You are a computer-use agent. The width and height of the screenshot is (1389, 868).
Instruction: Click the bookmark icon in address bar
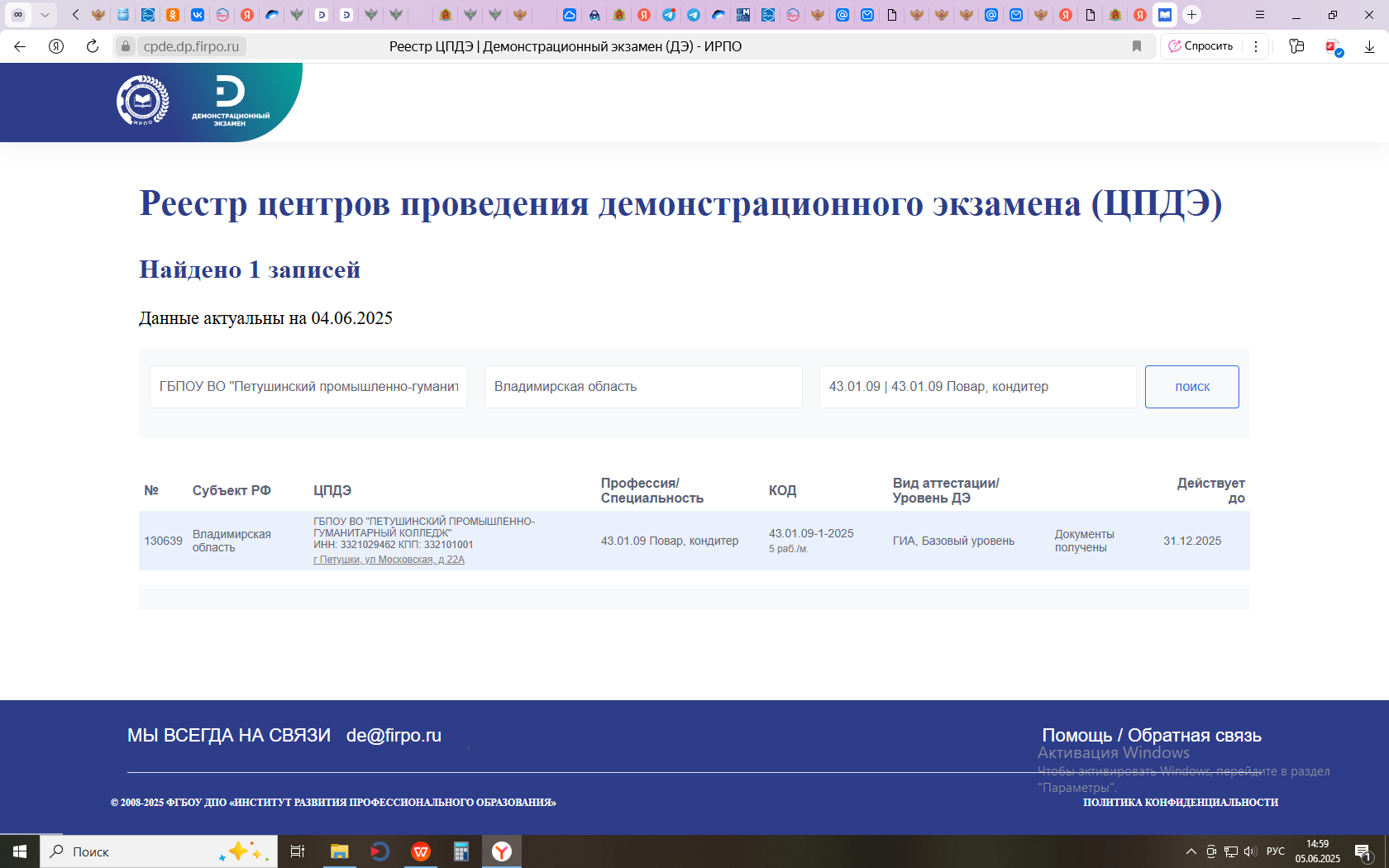click(x=1137, y=46)
